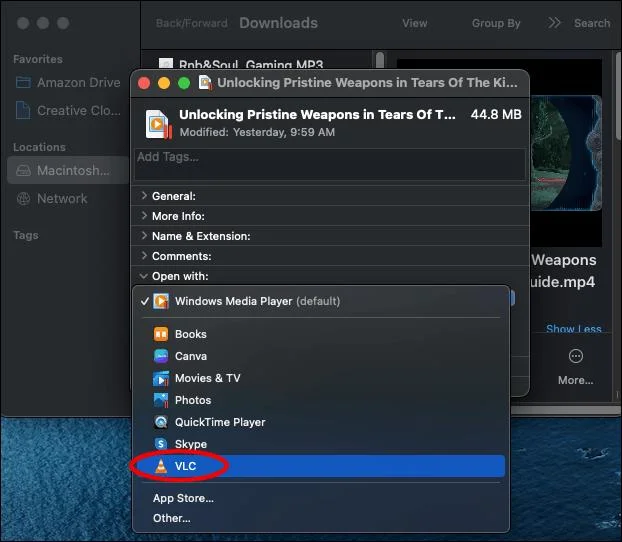This screenshot has height=542, width=622.
Task: Open Network in the Finder sidebar
Action: (x=68, y=198)
